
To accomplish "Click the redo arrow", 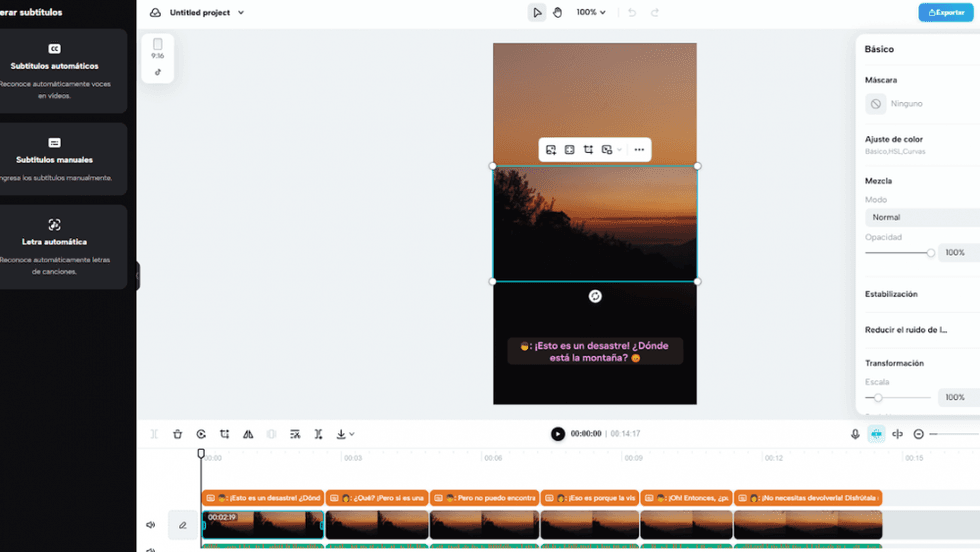I will pos(654,13).
